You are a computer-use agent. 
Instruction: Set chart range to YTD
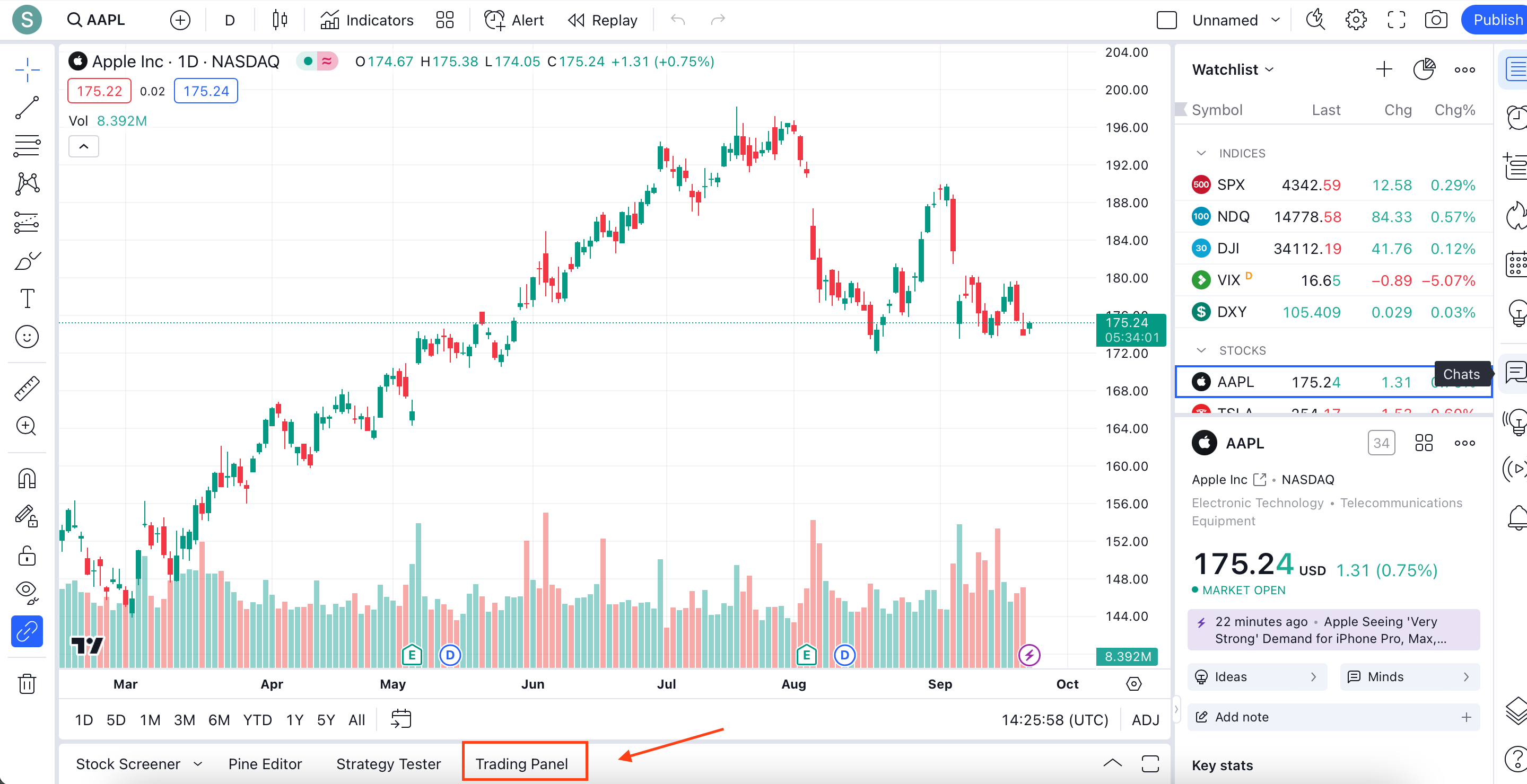(257, 720)
